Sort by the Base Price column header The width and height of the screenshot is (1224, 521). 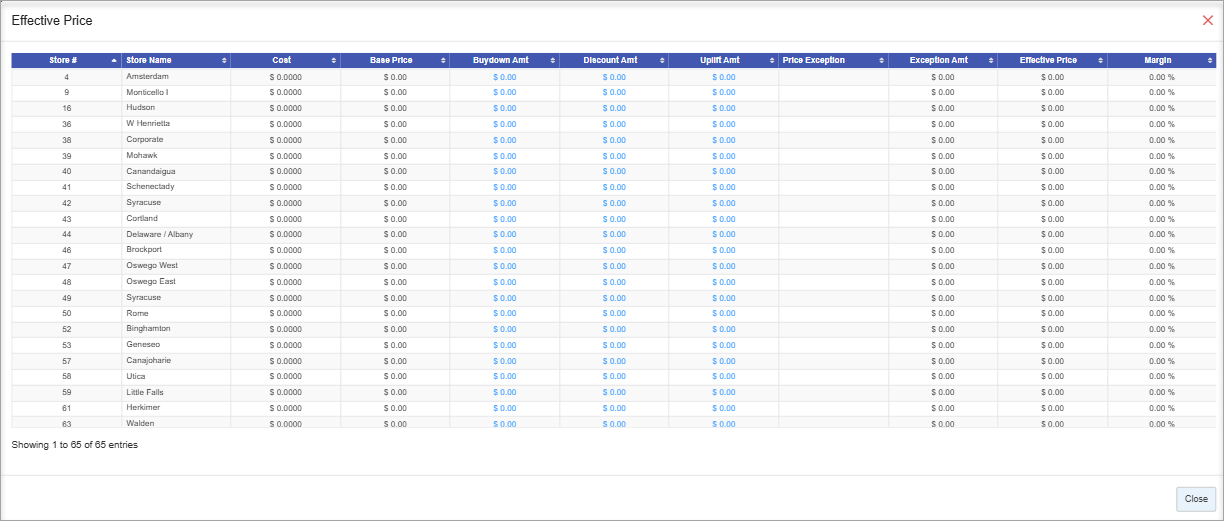point(394,61)
